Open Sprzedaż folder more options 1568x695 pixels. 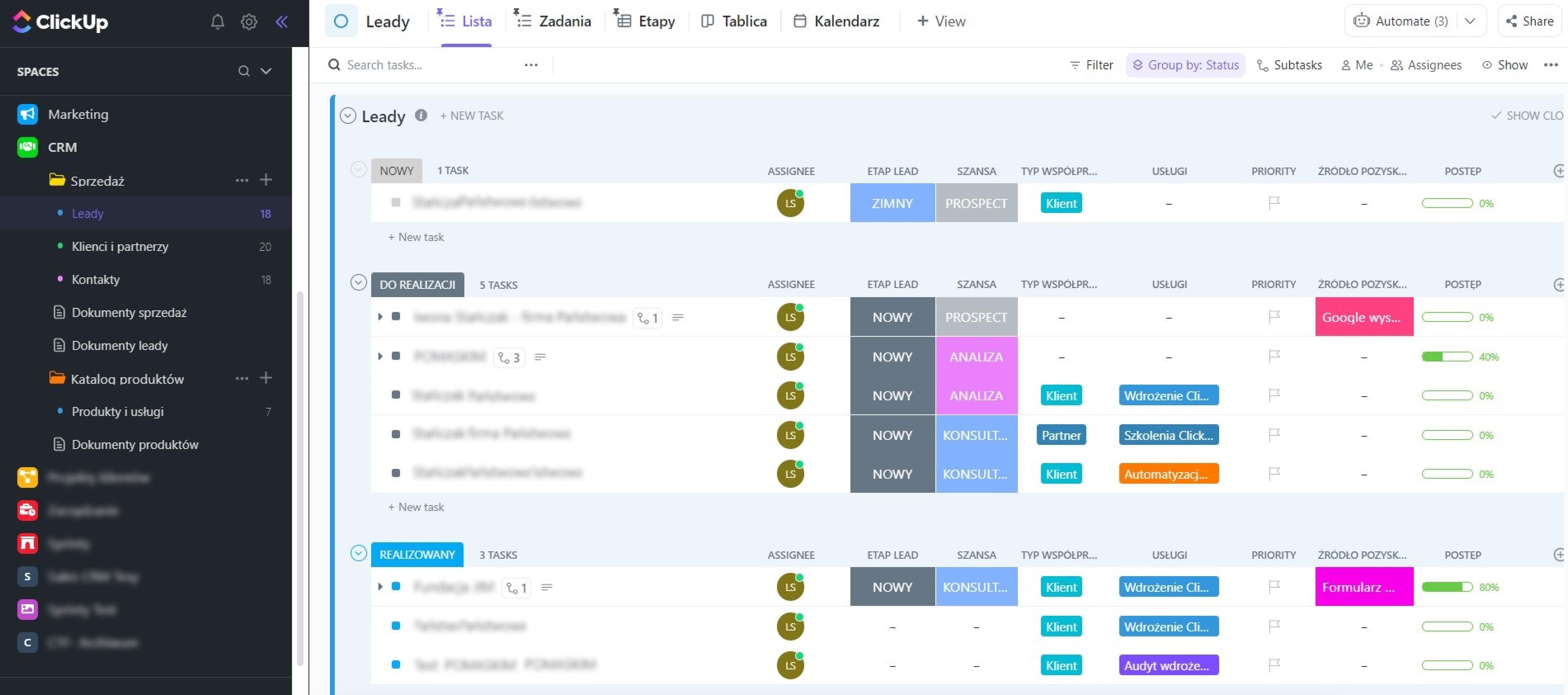242,180
